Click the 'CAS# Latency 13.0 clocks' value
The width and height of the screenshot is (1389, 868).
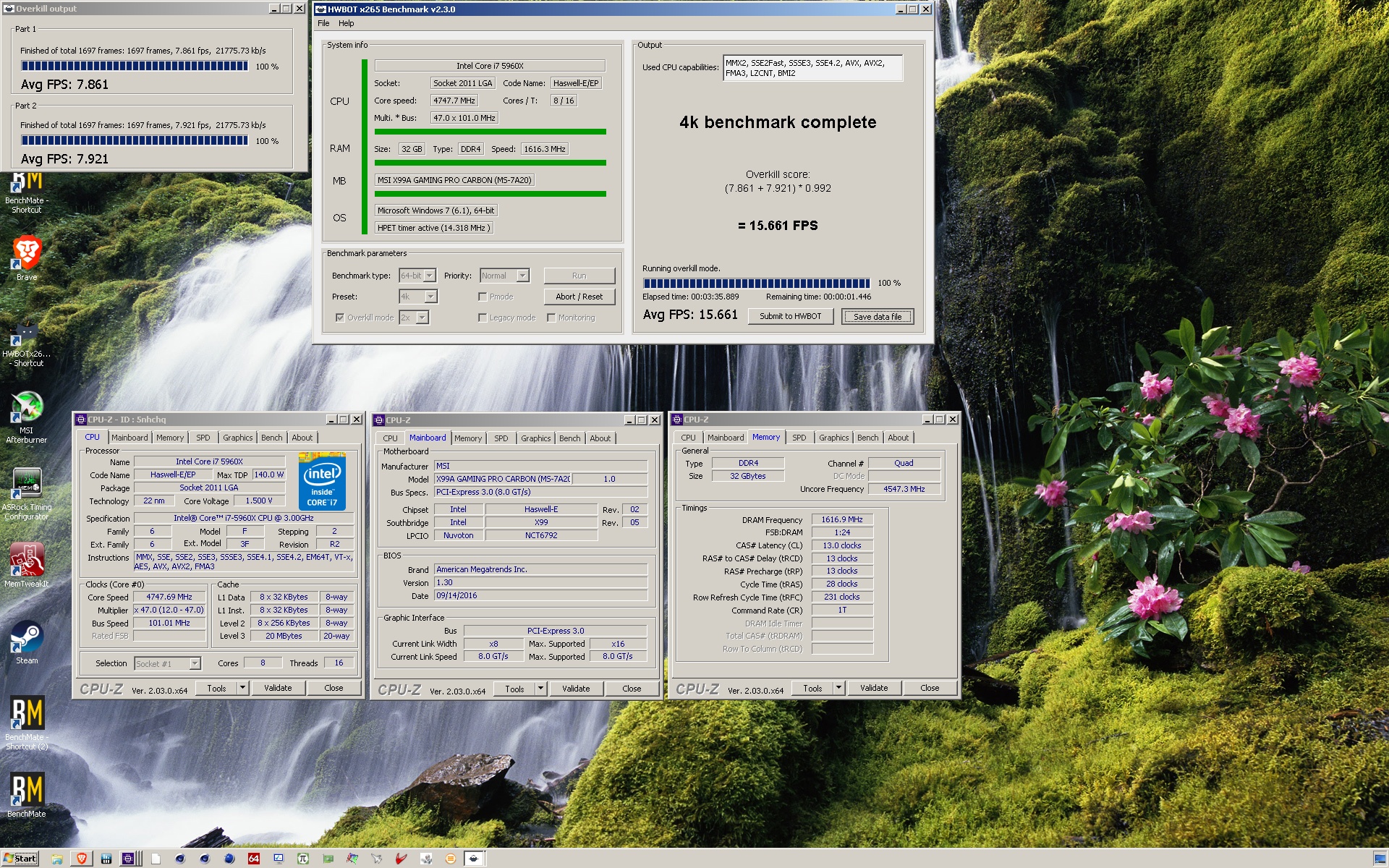842,545
